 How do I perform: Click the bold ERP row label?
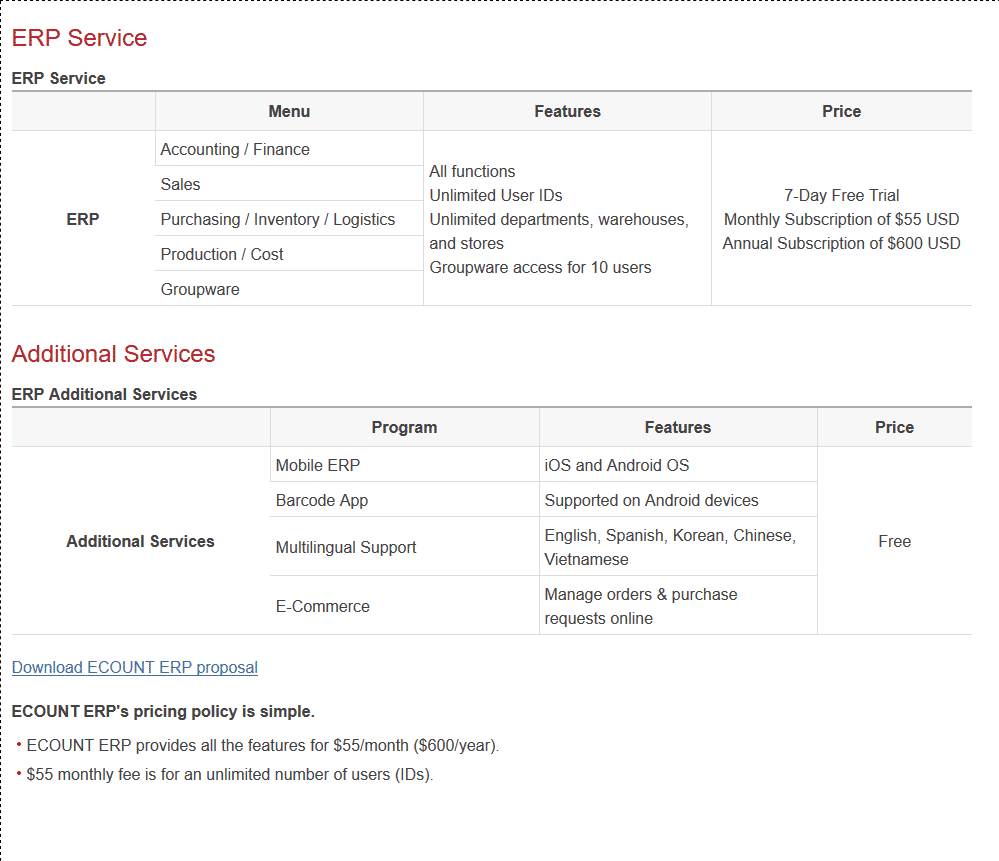83,219
